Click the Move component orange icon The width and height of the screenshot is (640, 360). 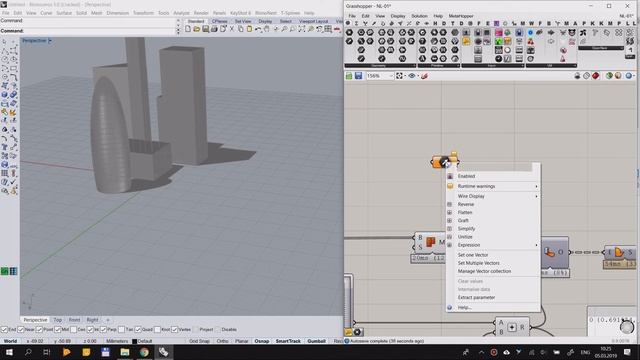tap(430, 242)
